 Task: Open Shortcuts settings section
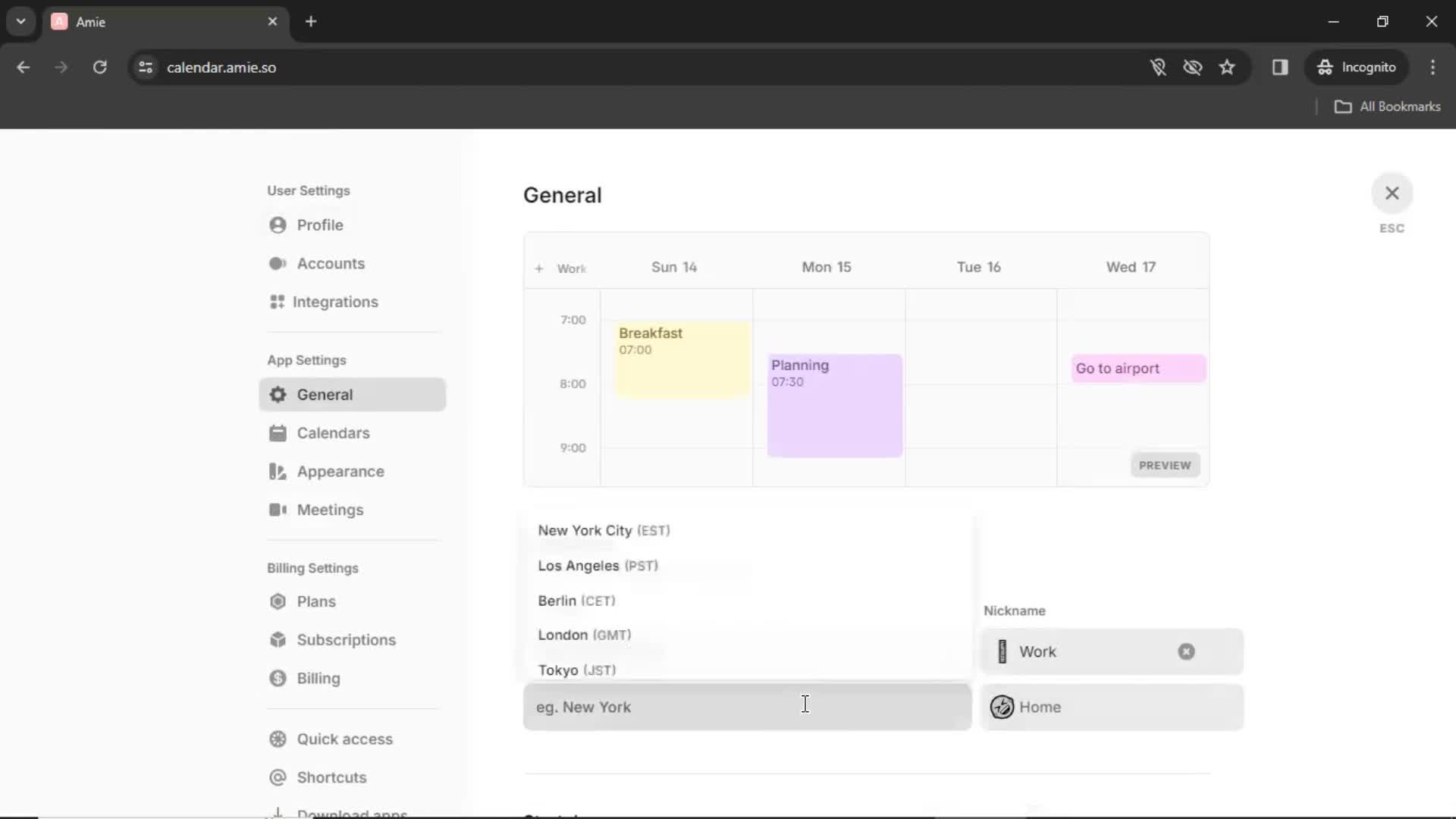[332, 778]
